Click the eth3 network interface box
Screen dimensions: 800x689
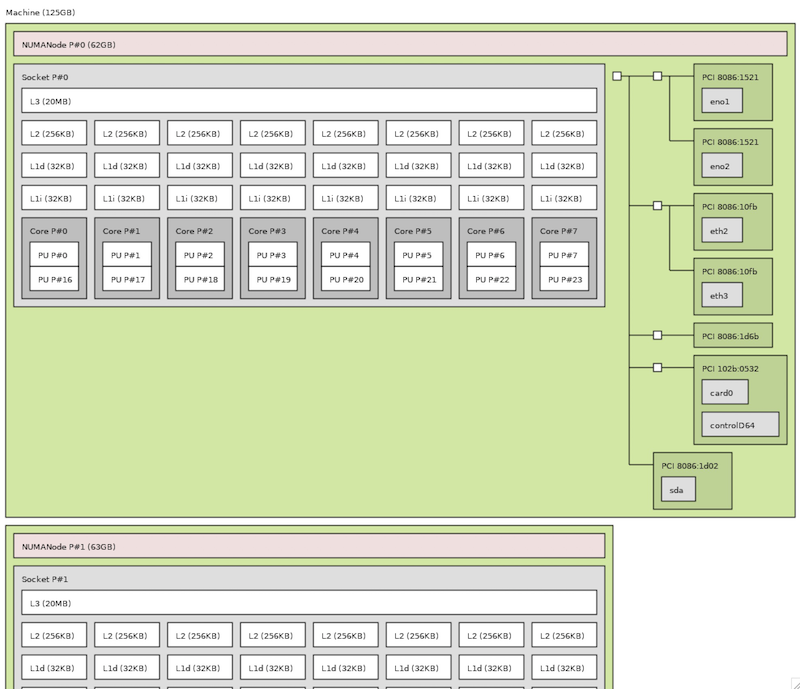click(721, 296)
